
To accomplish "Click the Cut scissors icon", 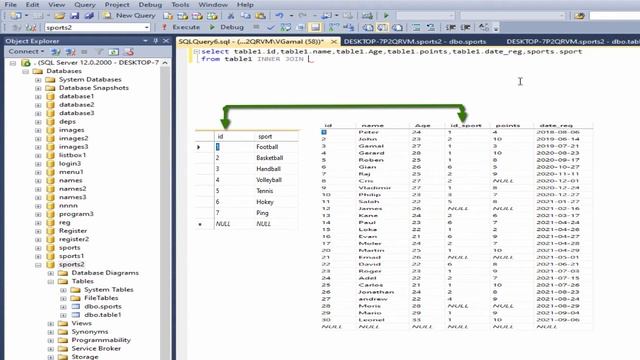I will 231,16.
